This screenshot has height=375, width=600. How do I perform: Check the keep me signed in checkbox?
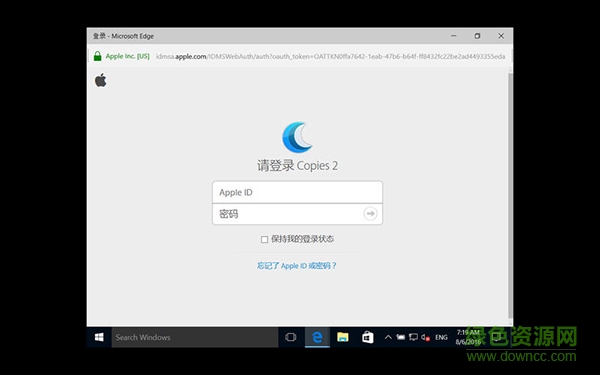click(x=264, y=240)
